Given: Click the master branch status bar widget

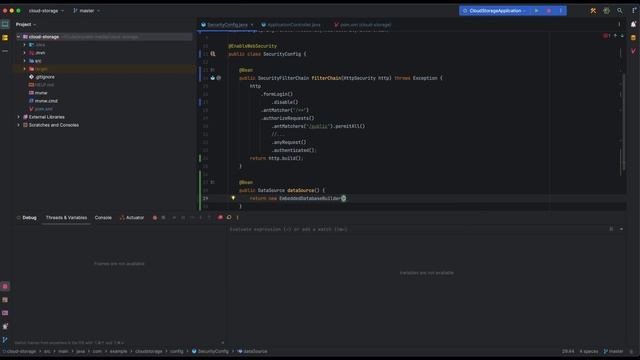Looking at the screenshot, I should 613,351.
